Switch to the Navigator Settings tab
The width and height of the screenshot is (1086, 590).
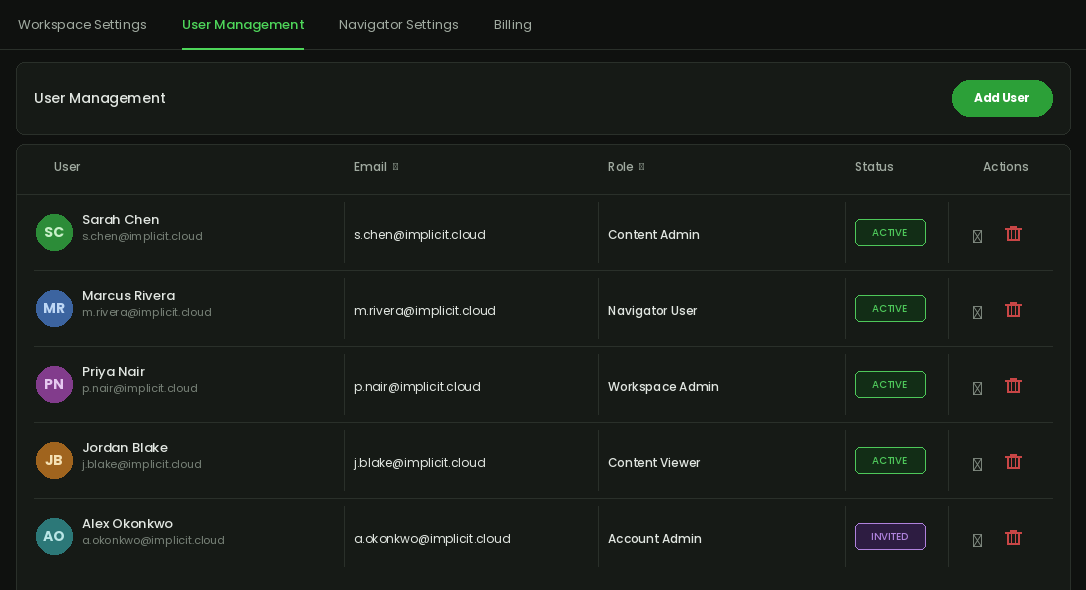pos(399,25)
